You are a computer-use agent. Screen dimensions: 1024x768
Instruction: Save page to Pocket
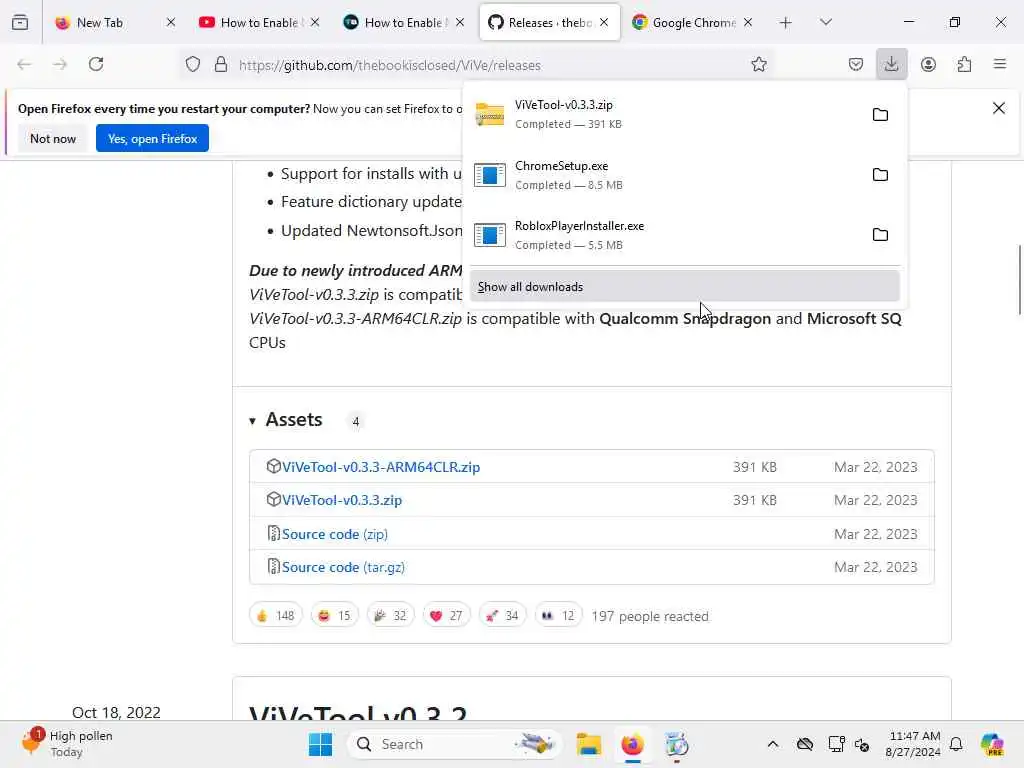click(x=856, y=64)
